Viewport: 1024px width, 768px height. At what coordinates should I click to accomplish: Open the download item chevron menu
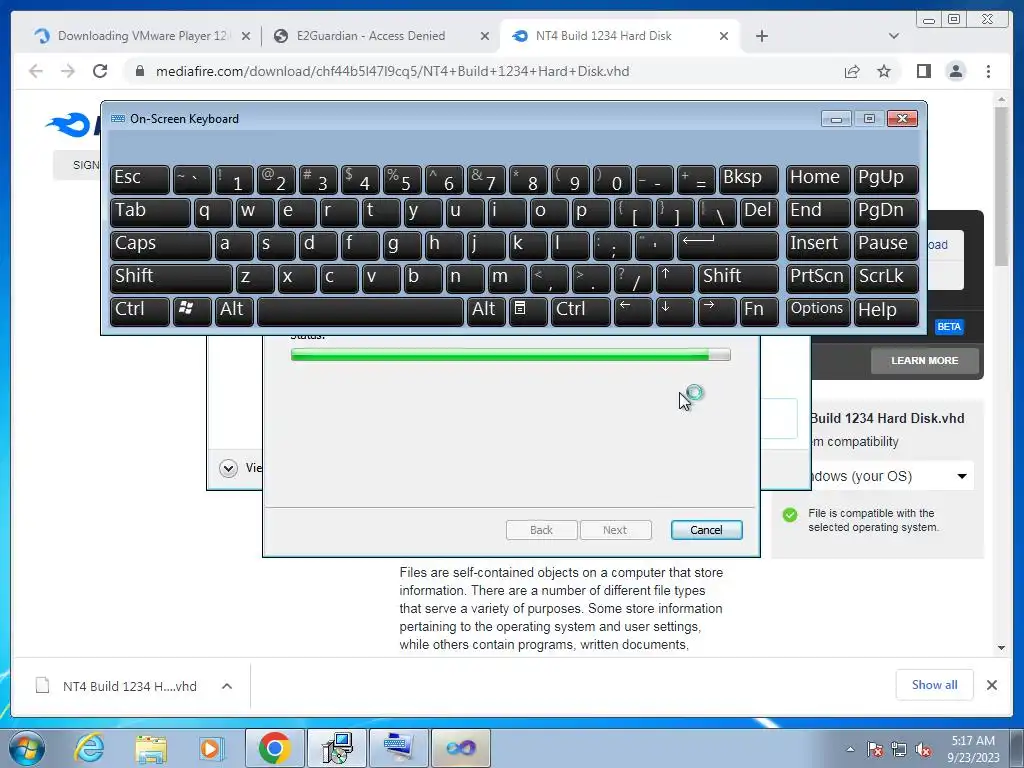point(227,686)
